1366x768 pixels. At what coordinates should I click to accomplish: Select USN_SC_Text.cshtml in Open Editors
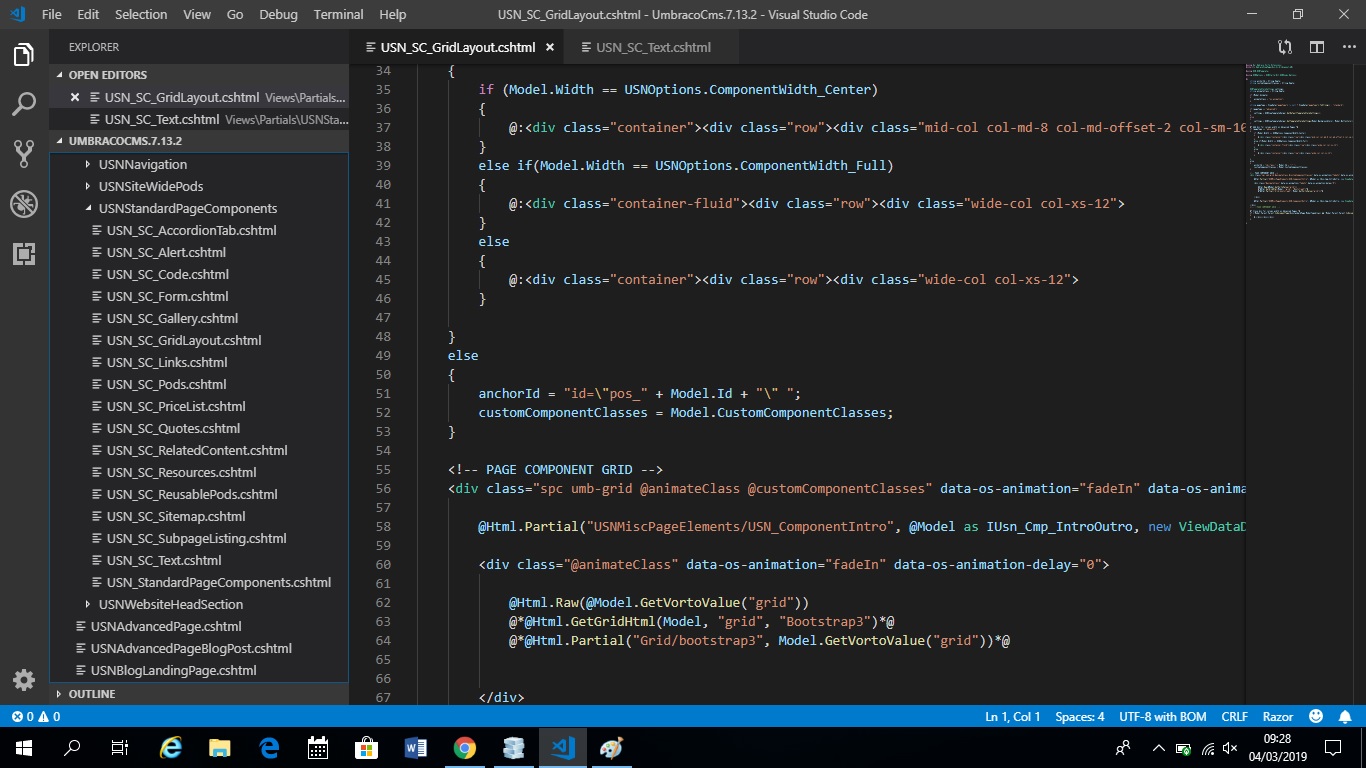click(200, 119)
